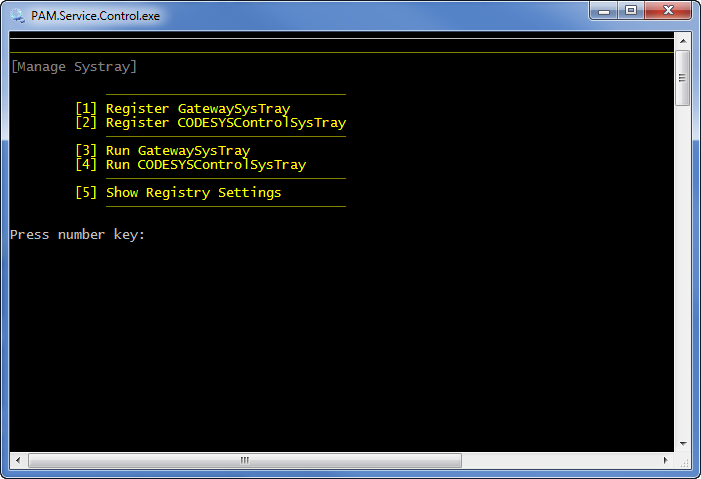Click the 'Show Registry Settings' option text

(x=194, y=193)
